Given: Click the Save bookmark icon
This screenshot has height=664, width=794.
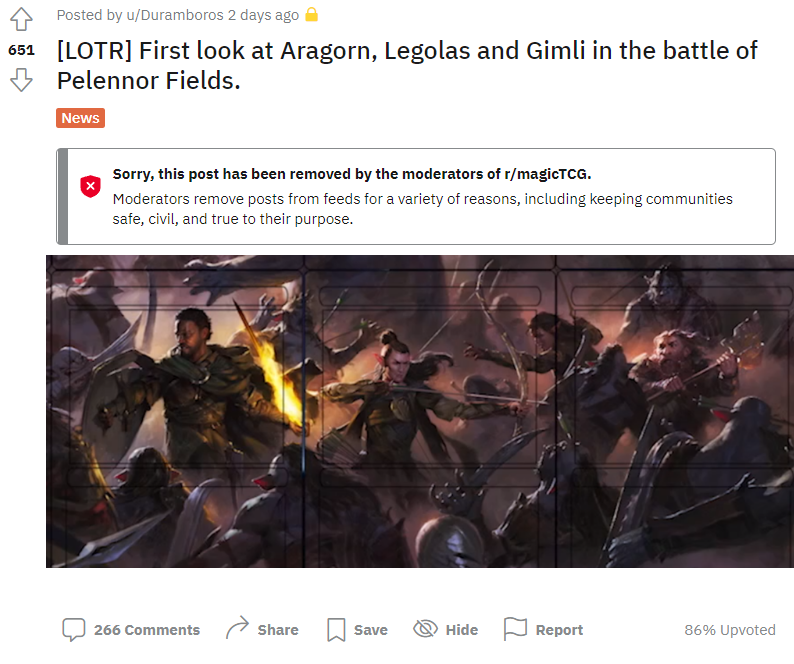Looking at the screenshot, I should point(336,630).
